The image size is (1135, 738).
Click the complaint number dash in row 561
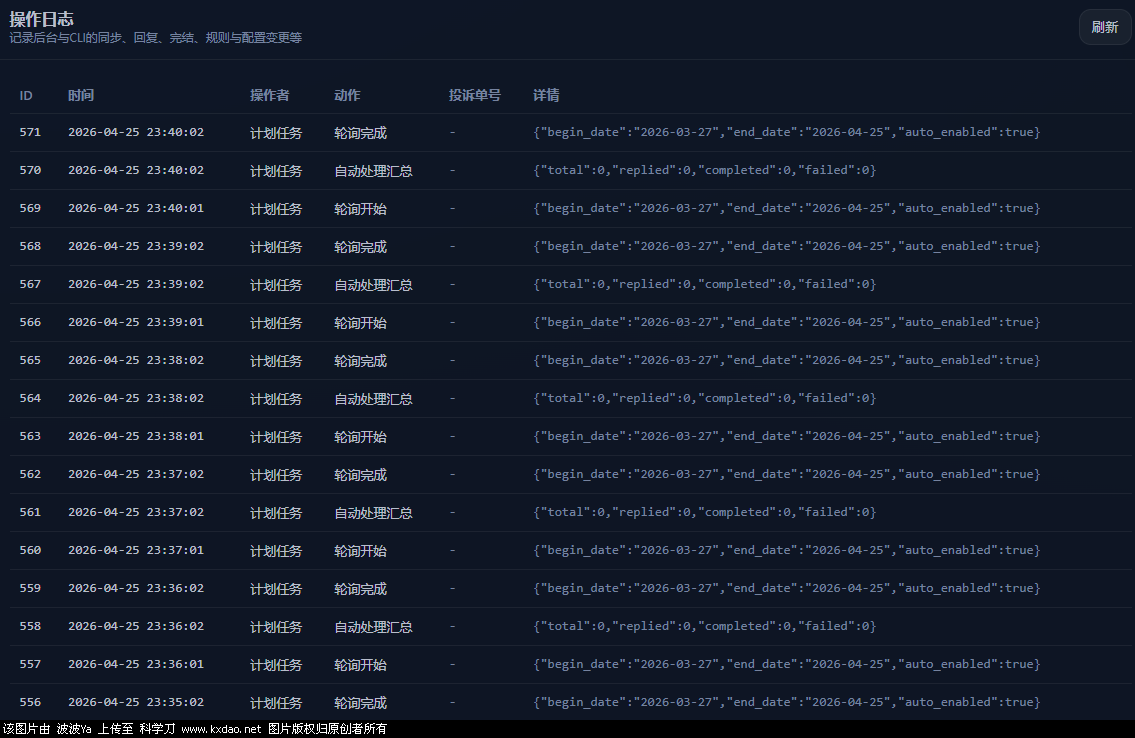(x=452, y=513)
